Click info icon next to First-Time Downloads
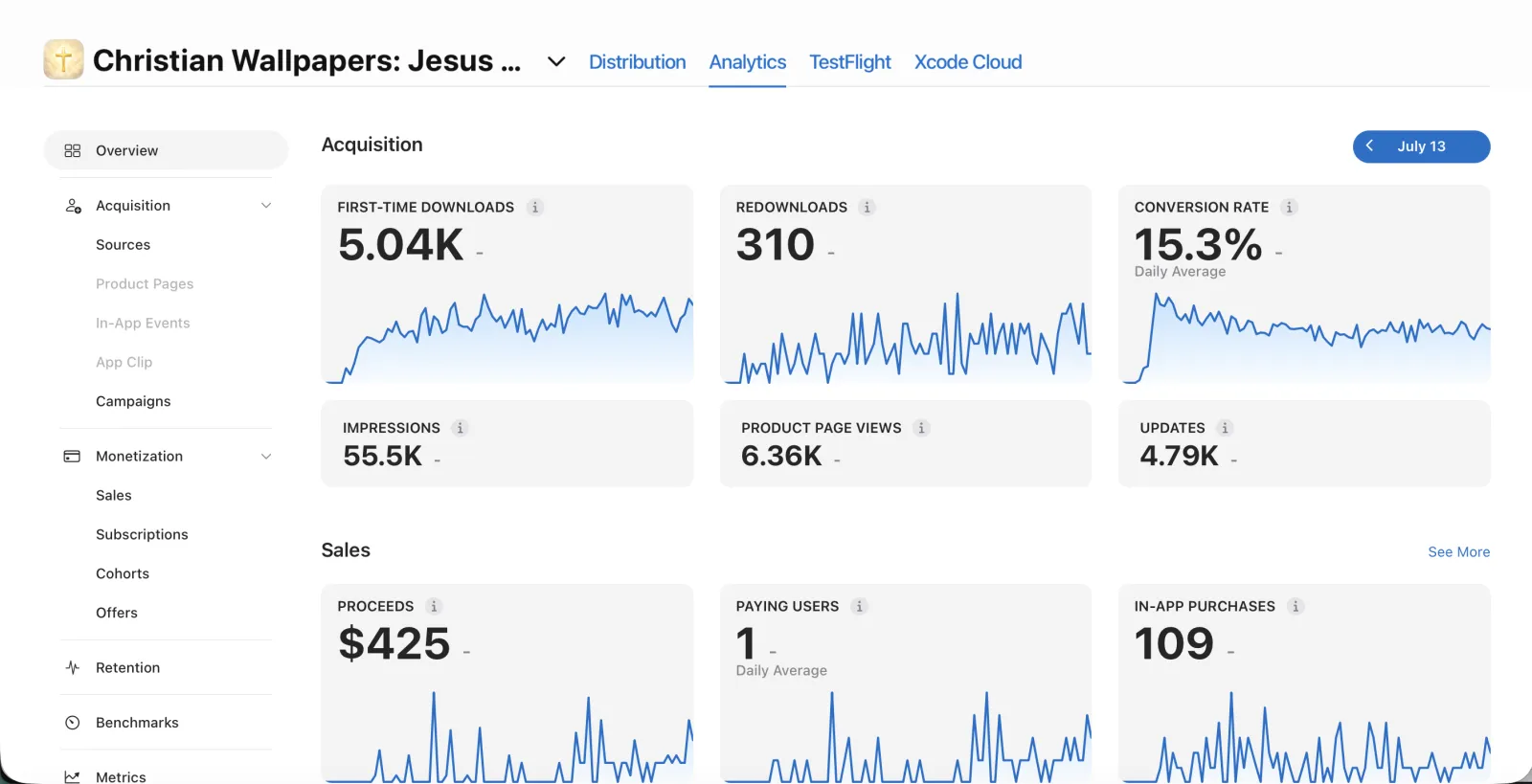This screenshot has width=1532, height=784. pyautogui.click(x=535, y=207)
